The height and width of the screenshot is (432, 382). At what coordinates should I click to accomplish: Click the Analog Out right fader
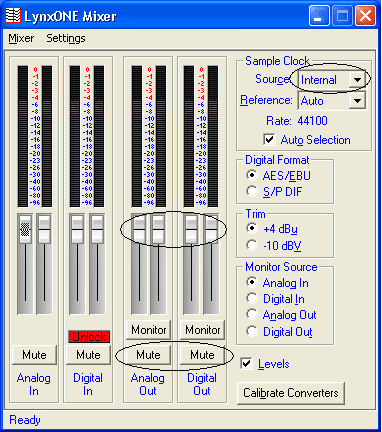coord(158,229)
